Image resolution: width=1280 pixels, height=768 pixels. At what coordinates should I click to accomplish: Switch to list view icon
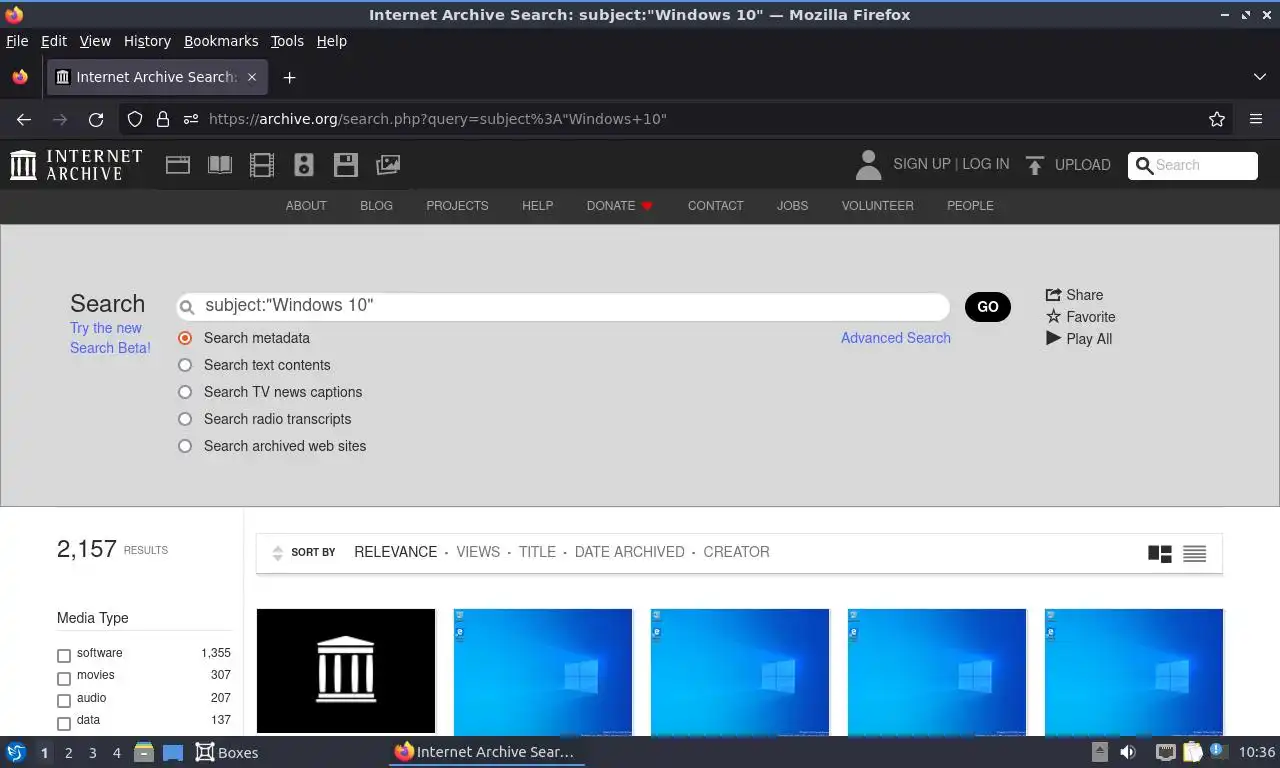click(1194, 553)
